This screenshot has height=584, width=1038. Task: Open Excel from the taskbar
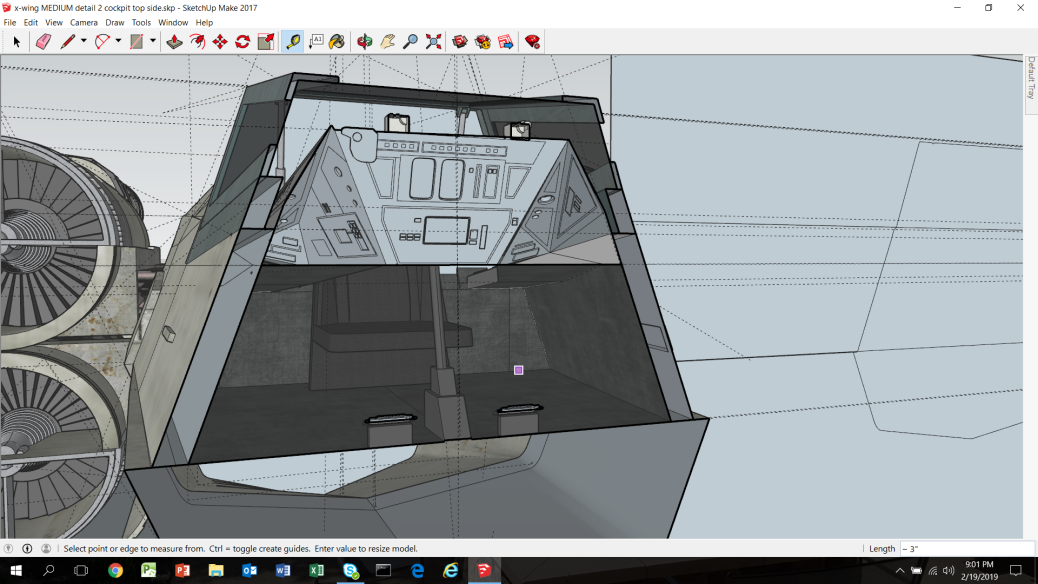[316, 570]
